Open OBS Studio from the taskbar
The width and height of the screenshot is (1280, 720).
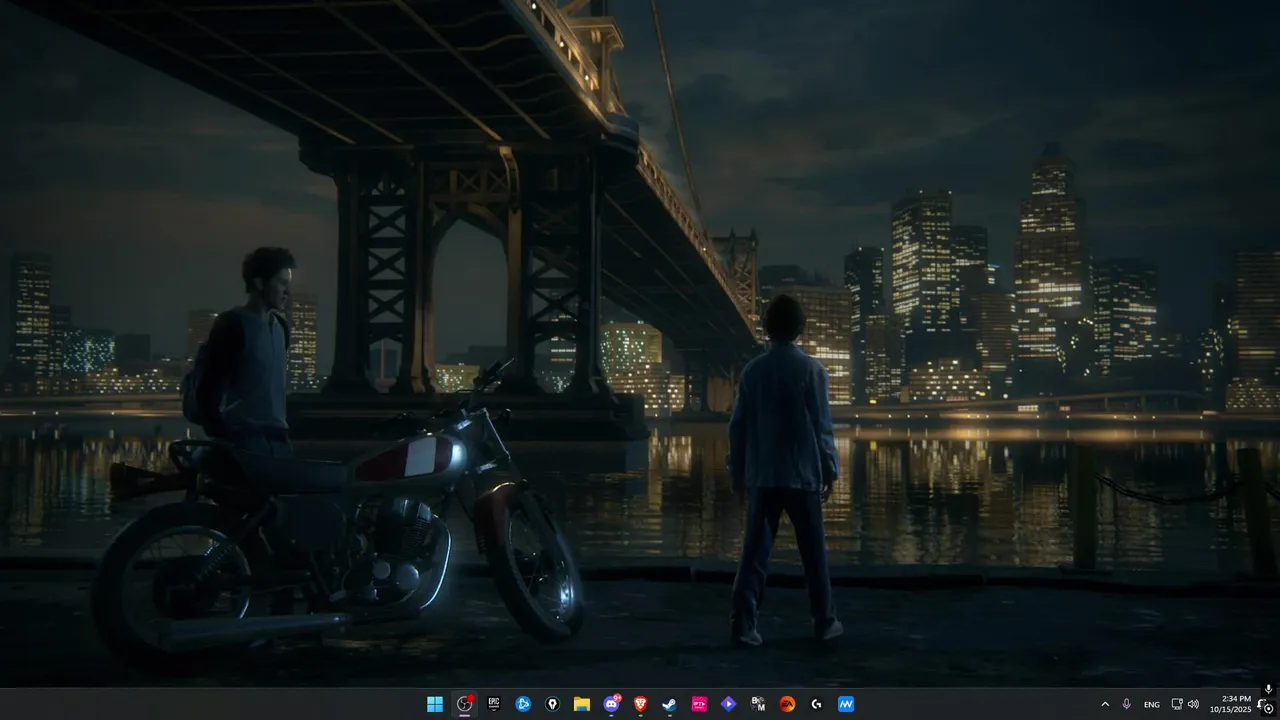tap(464, 704)
